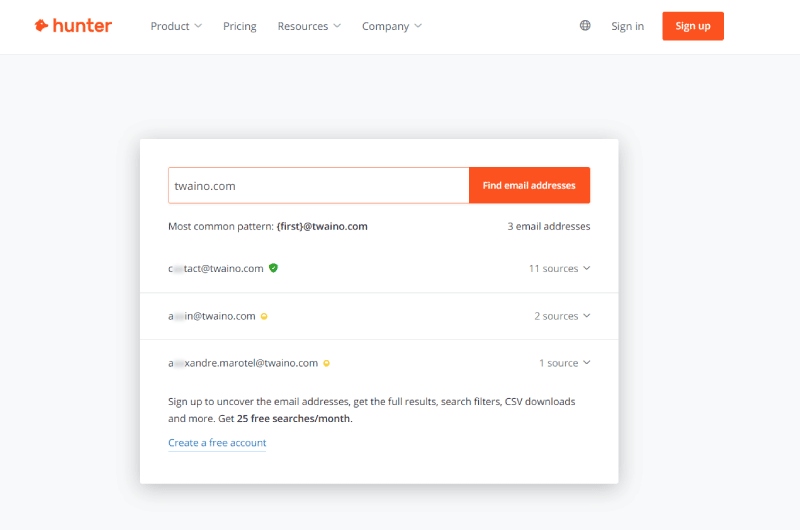Expand the 1 source list
800x530 pixels.
564,363
